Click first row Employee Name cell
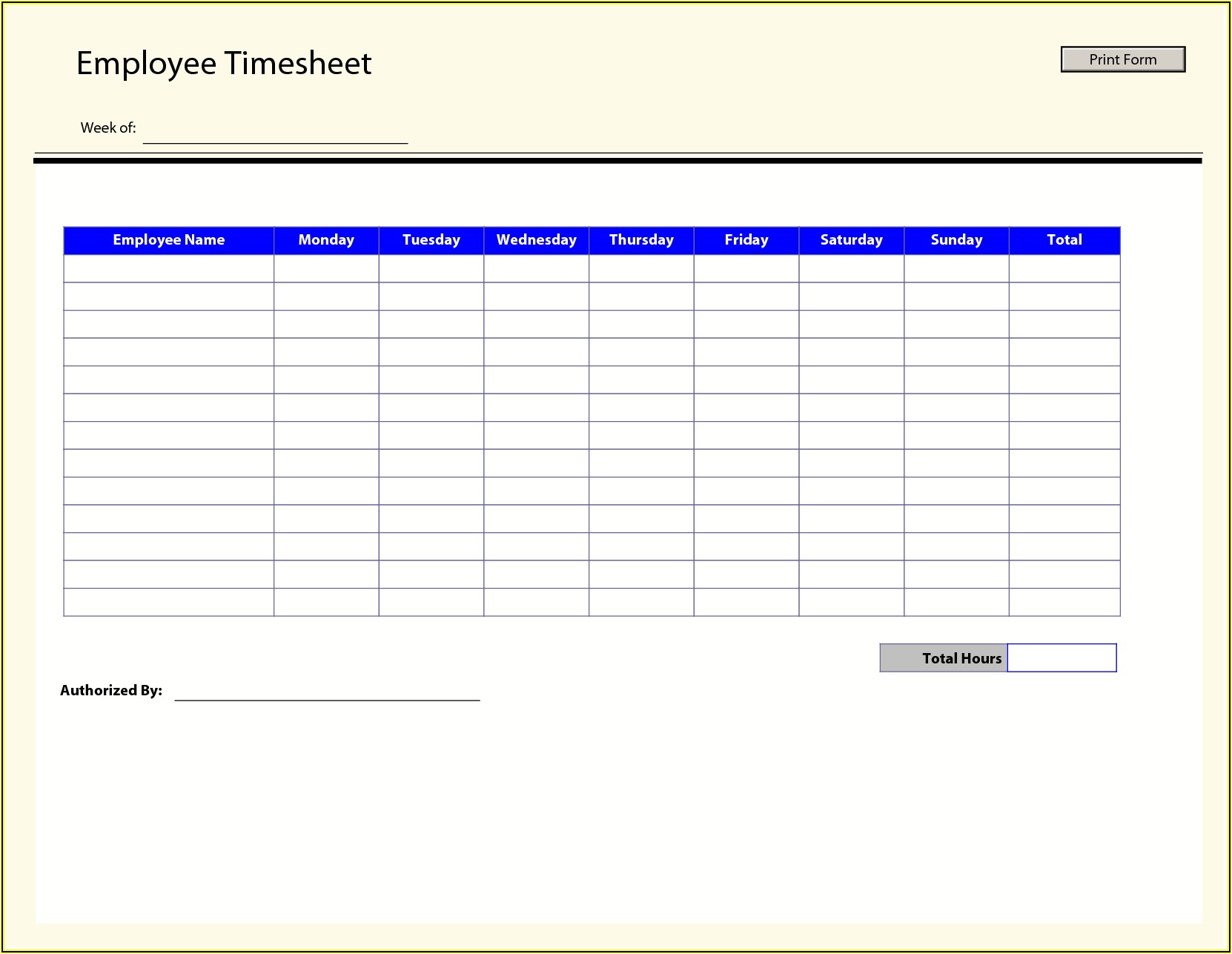This screenshot has width=1232, height=954. click(168, 268)
